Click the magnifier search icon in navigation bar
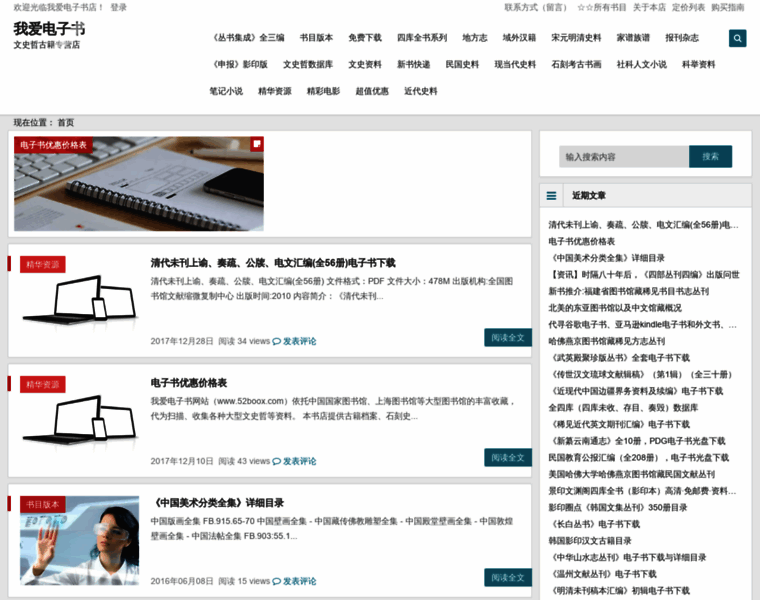Screen dimensions: 760x600 (x=738, y=39)
